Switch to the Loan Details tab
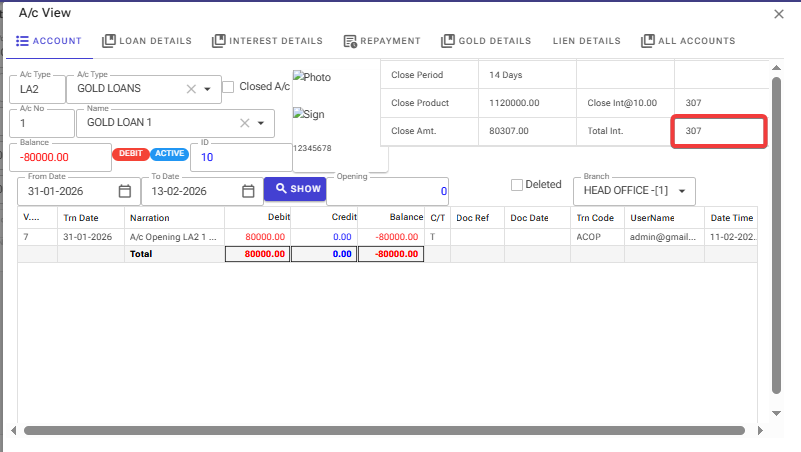Image resolution: width=801 pixels, height=452 pixels. (x=146, y=41)
